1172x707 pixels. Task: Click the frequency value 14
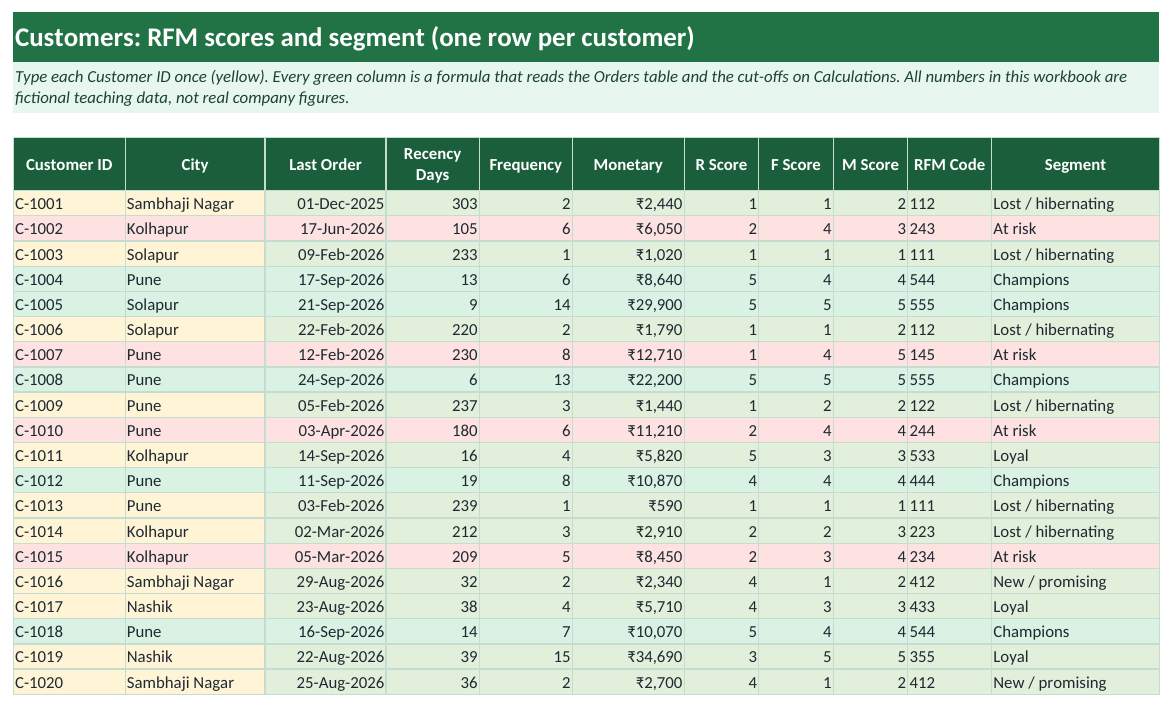tap(525, 304)
